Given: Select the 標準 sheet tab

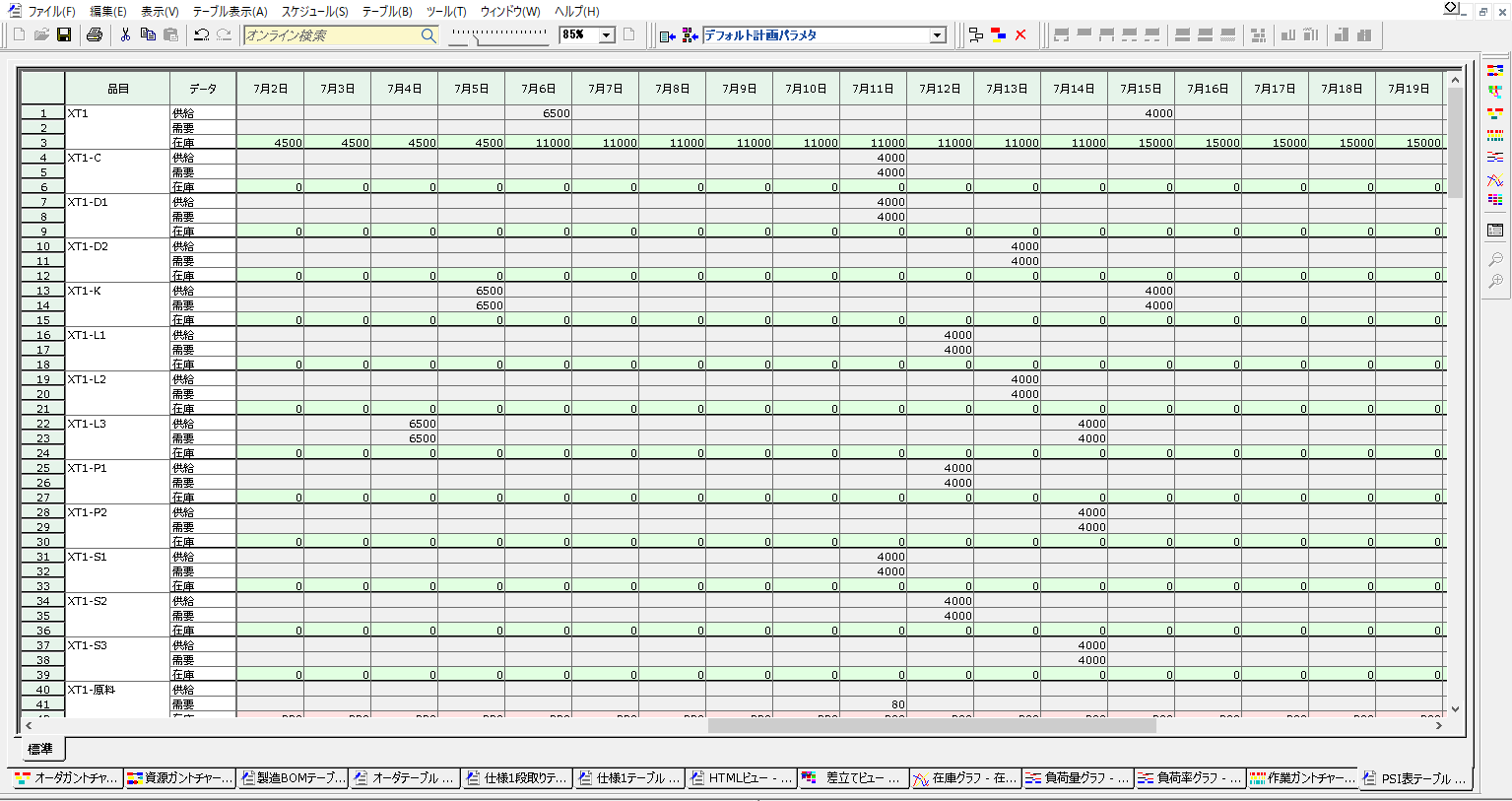Looking at the screenshot, I should [x=40, y=750].
